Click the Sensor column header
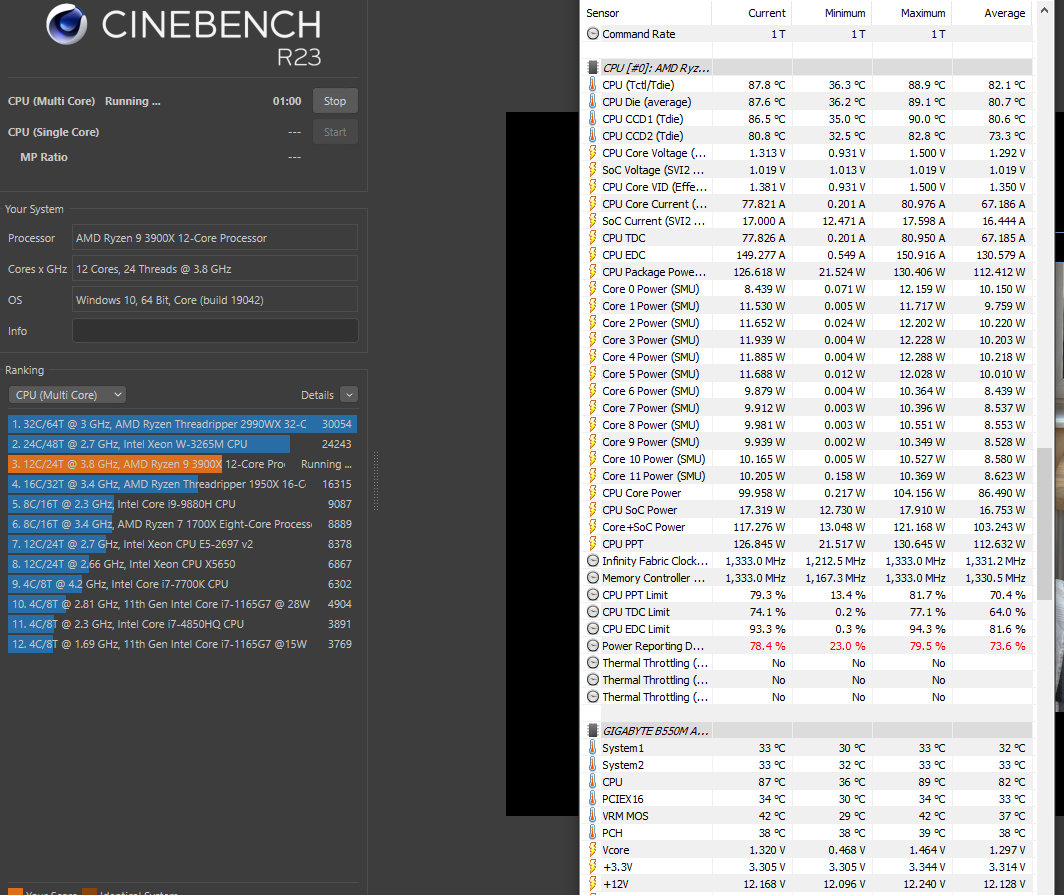This screenshot has width=1064, height=895. pyautogui.click(x=647, y=13)
